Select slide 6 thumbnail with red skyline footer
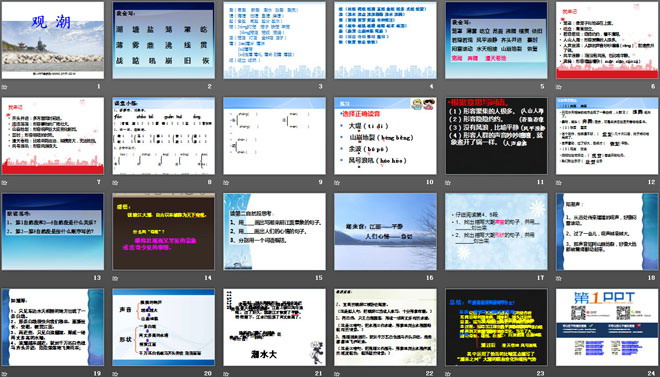 pyautogui.click(x=607, y=40)
